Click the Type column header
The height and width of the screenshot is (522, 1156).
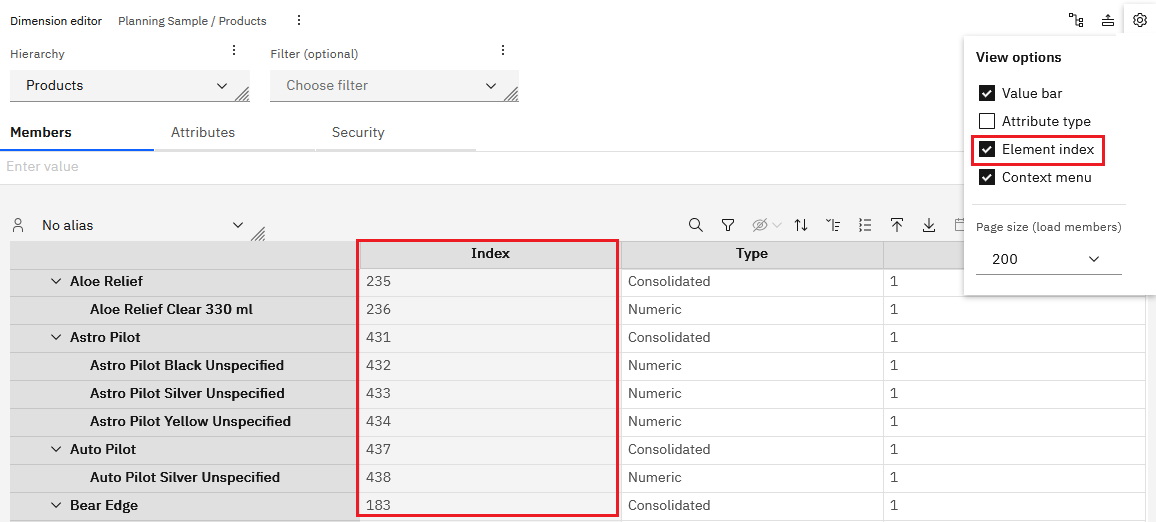[x=752, y=254]
